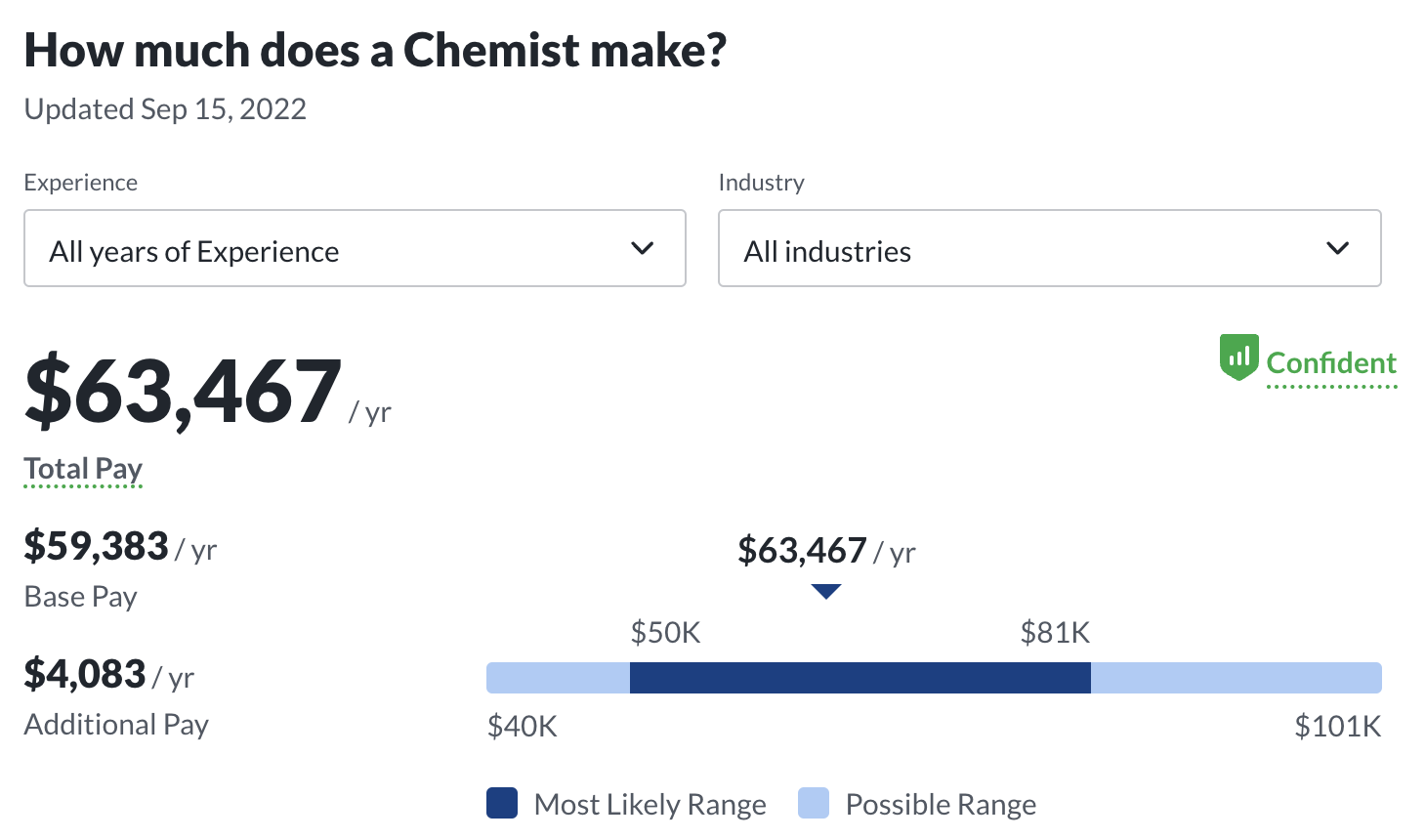1426x840 pixels.
Task: Click the $4,083 Additional Pay amount
Action: (x=85, y=674)
